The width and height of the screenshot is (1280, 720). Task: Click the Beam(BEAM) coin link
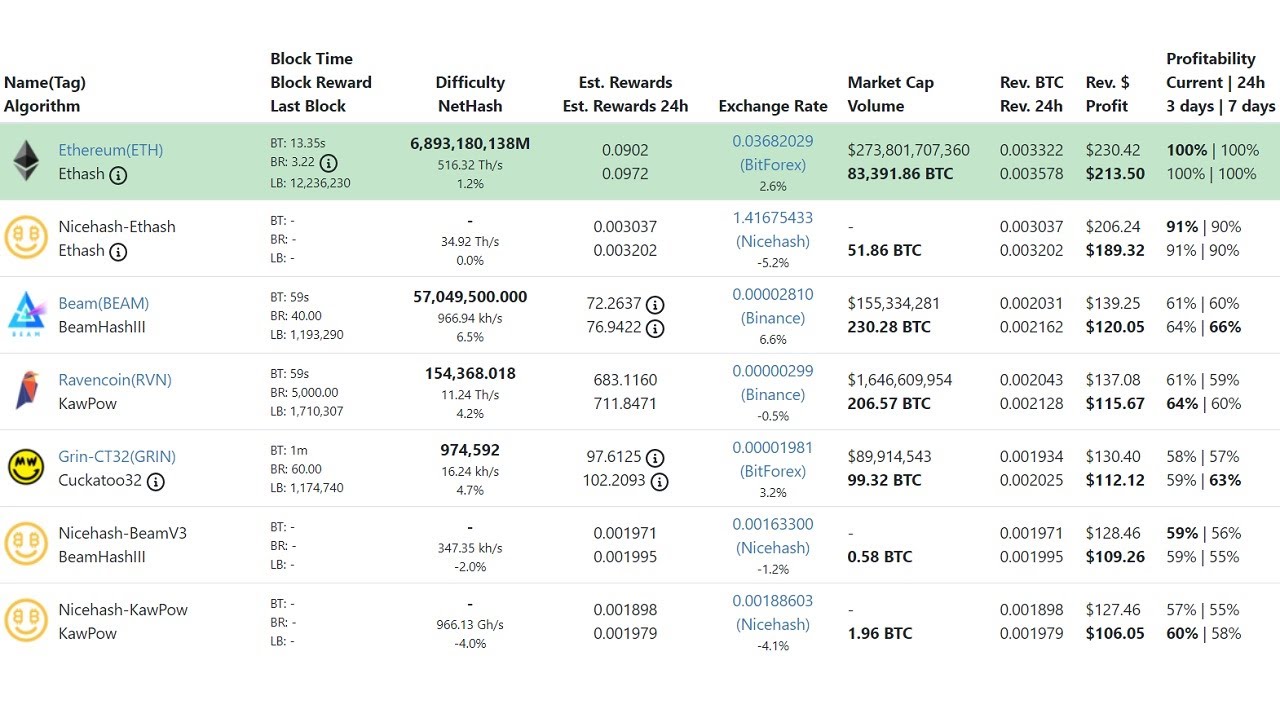click(x=103, y=303)
